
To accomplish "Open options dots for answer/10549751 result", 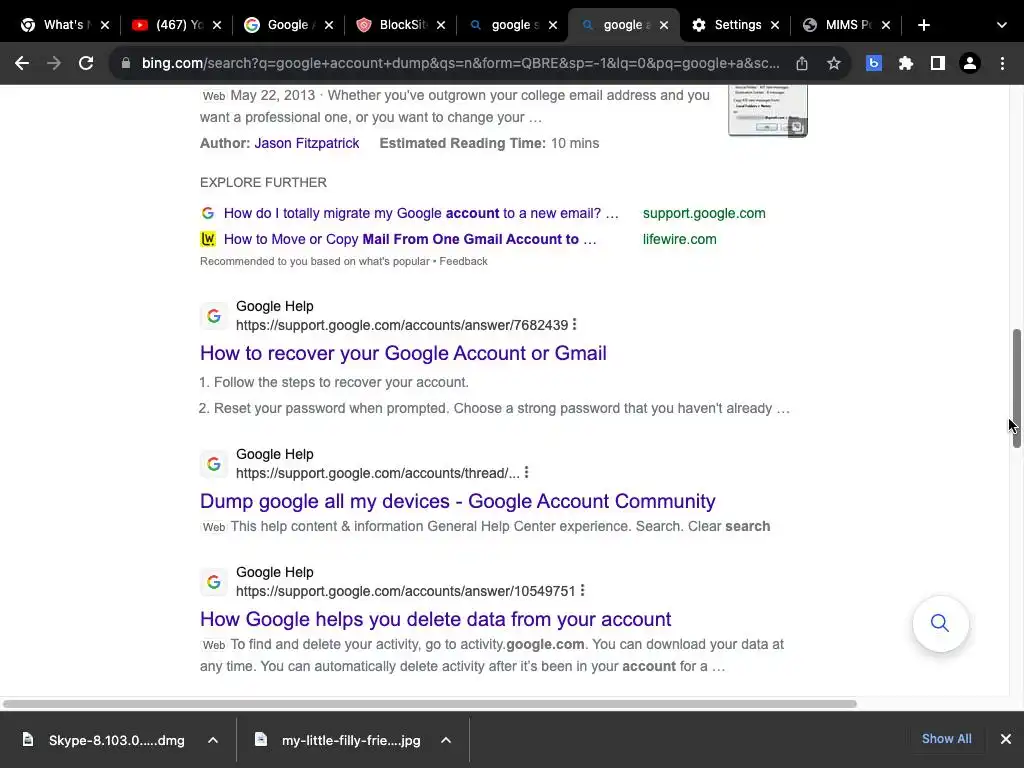I will click(582, 590).
